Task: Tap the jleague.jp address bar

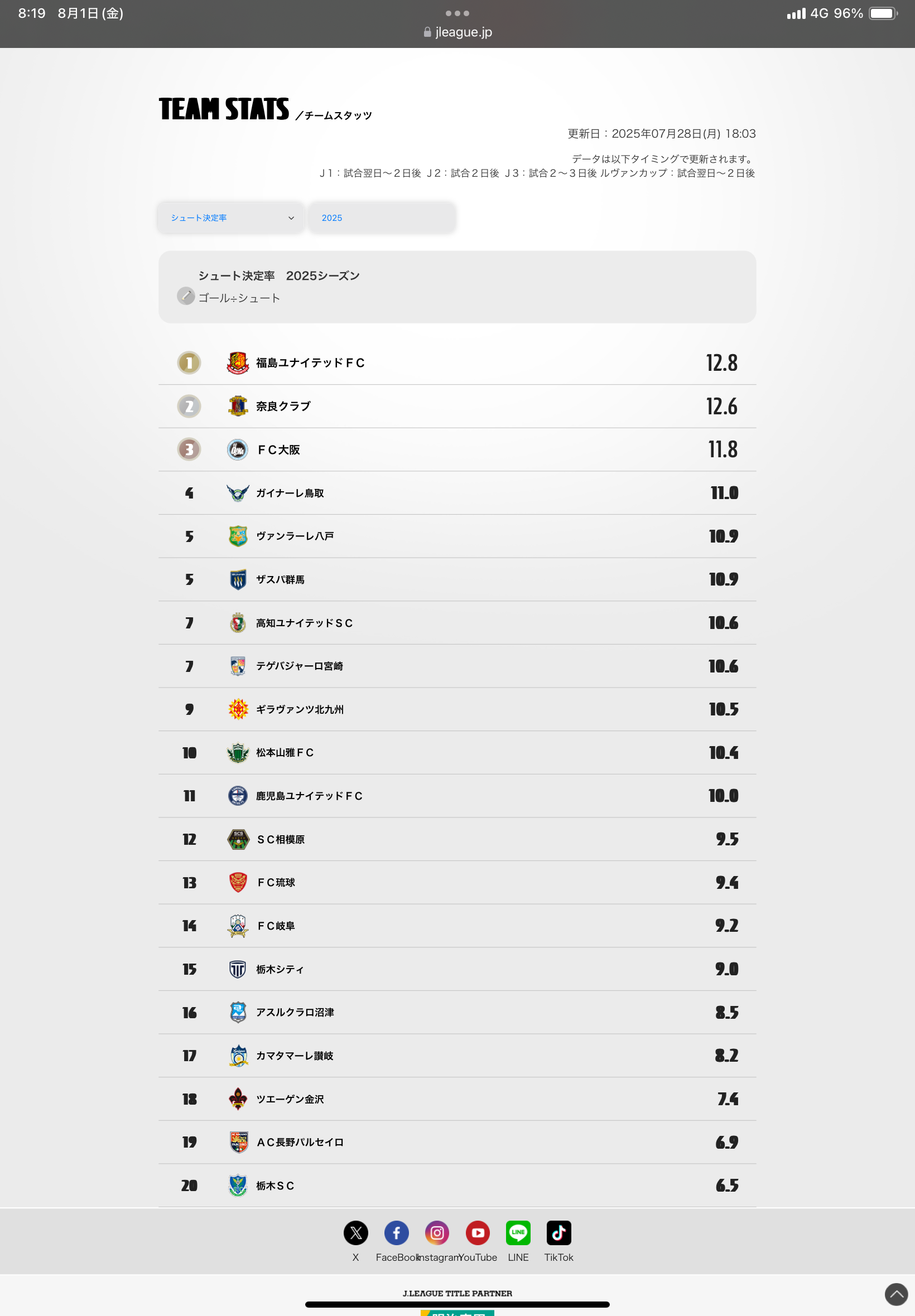Action: click(458, 32)
